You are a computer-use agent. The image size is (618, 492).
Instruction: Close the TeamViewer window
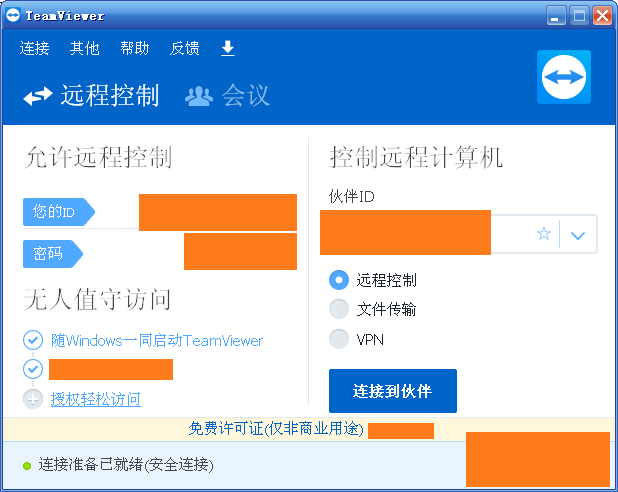point(603,16)
